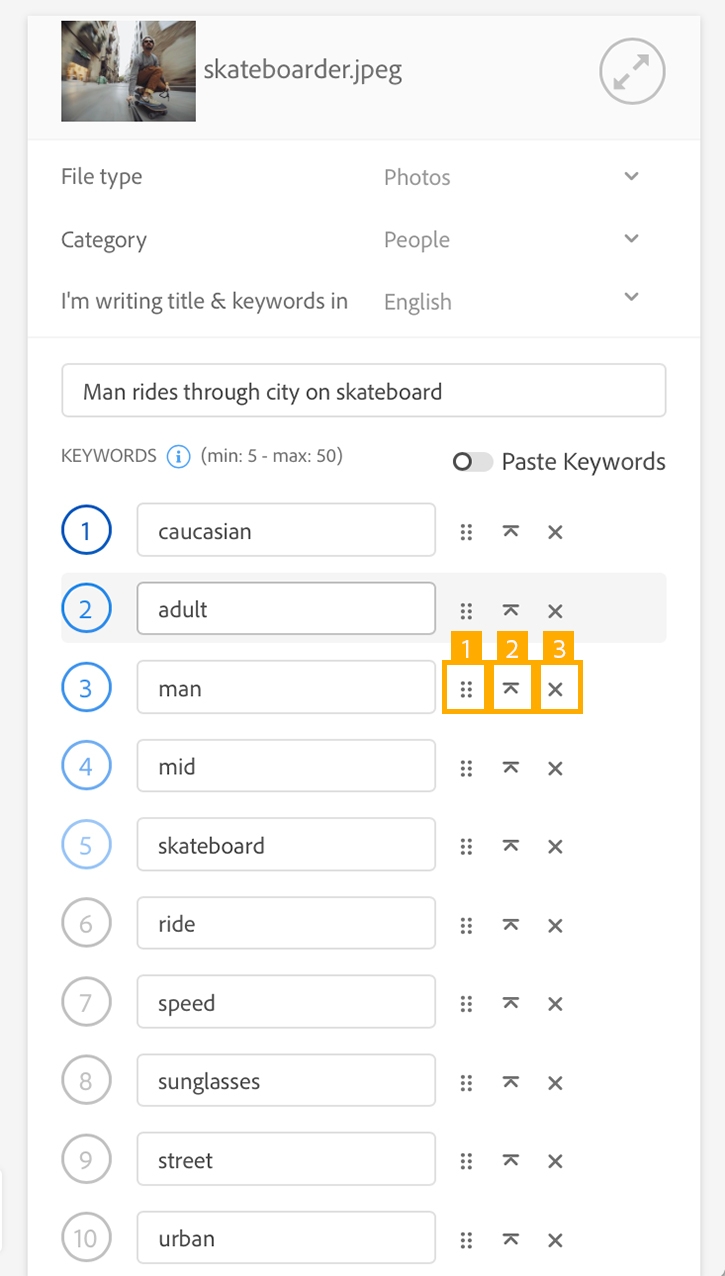
Task: Delete the 'skateboard' keyword
Action: click(x=556, y=846)
